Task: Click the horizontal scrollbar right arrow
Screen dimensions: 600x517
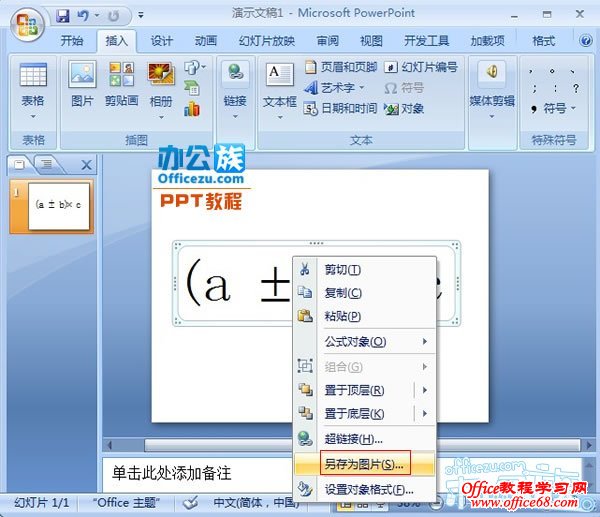Action: (589, 445)
